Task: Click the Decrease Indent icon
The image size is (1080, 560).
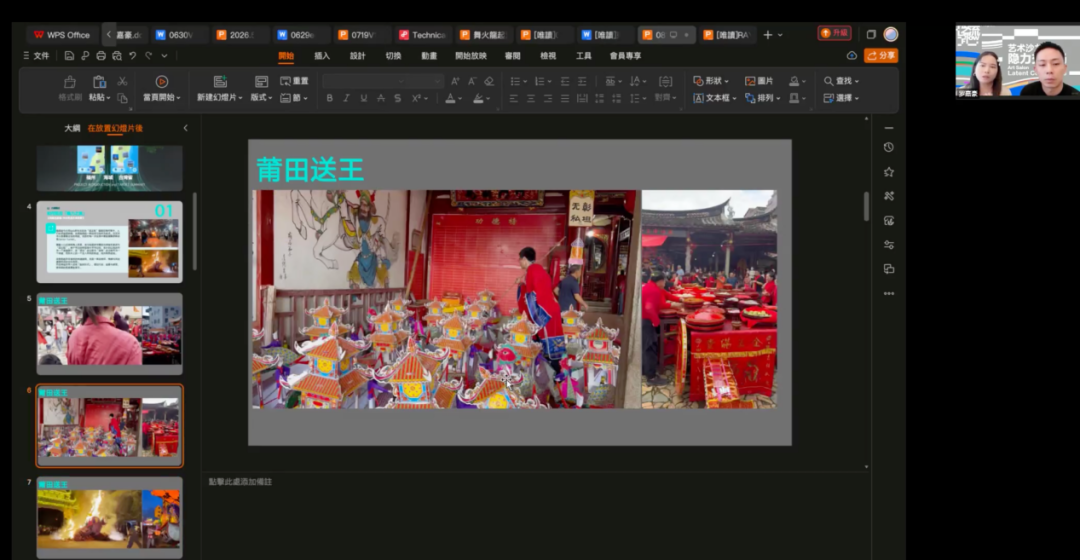Action: click(565, 81)
